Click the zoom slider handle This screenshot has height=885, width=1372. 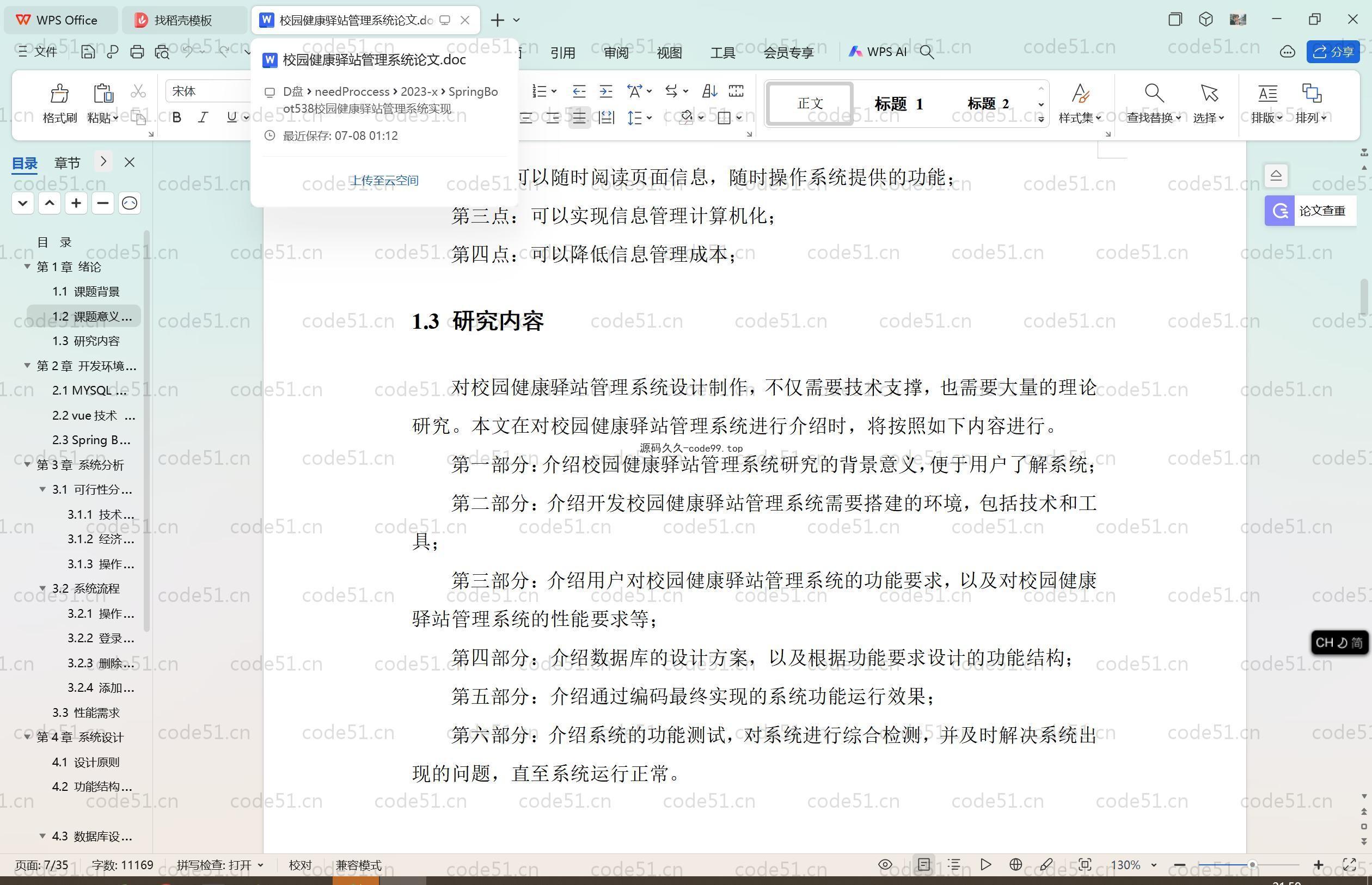(x=1251, y=865)
